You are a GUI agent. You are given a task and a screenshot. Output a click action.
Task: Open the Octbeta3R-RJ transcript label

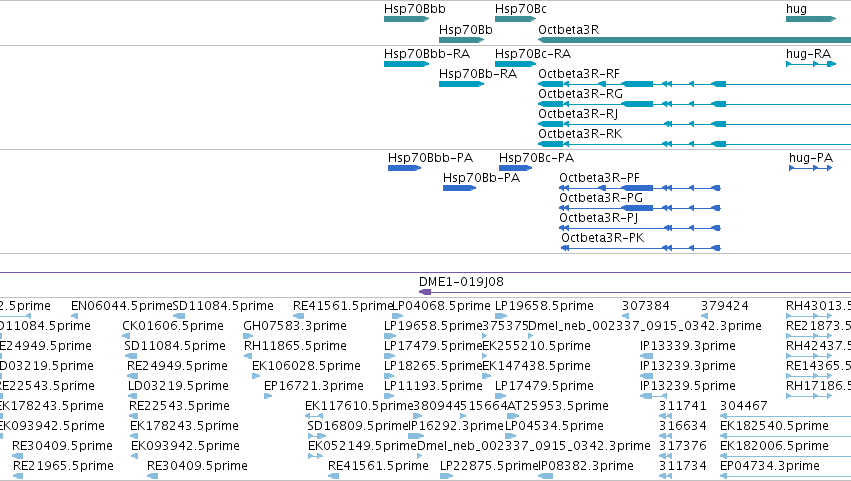pyautogui.click(x=578, y=114)
